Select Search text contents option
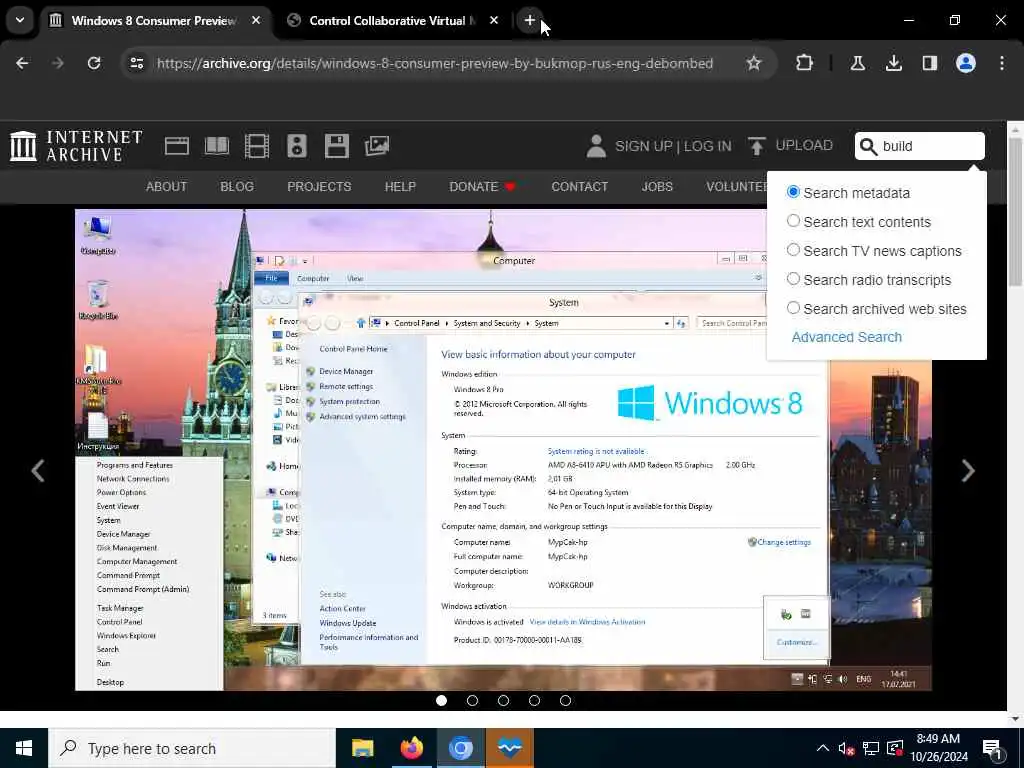This screenshot has height=768, width=1024. pos(793,221)
